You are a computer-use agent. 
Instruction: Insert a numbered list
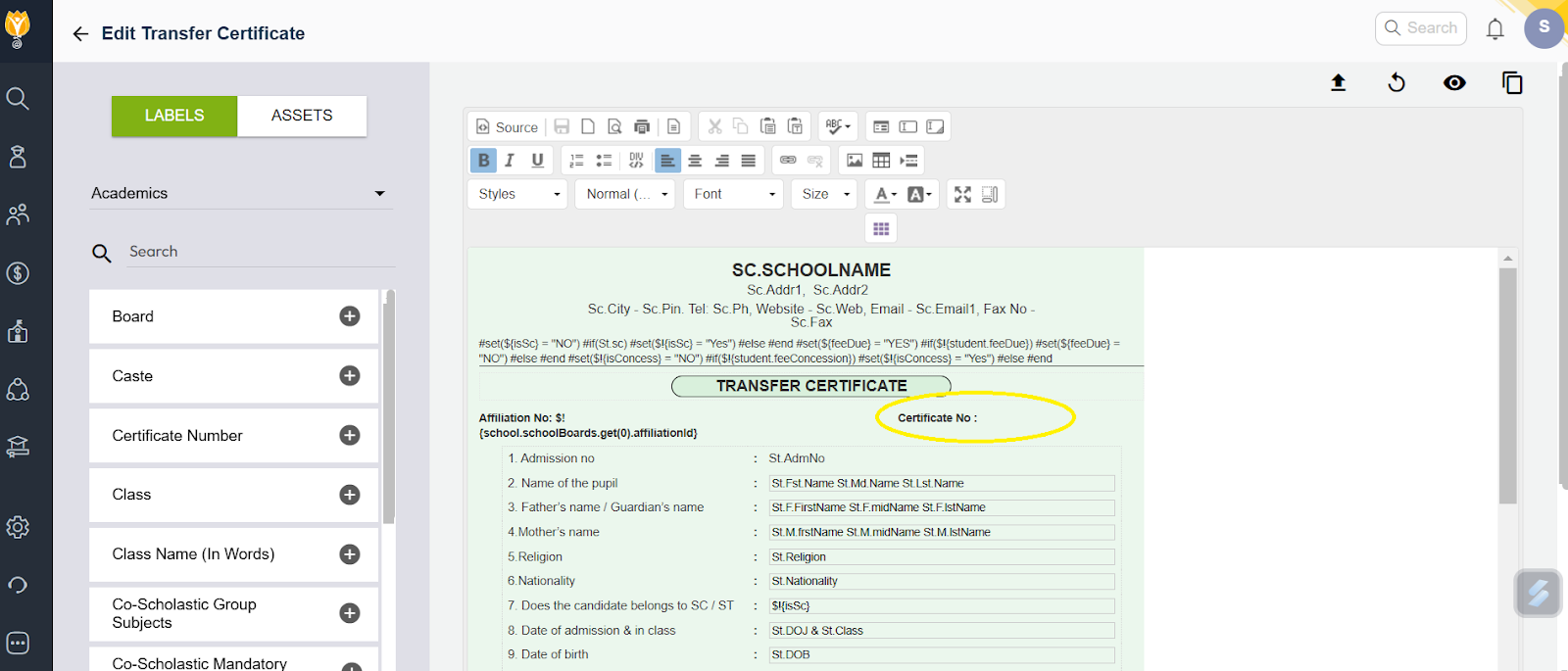(576, 161)
